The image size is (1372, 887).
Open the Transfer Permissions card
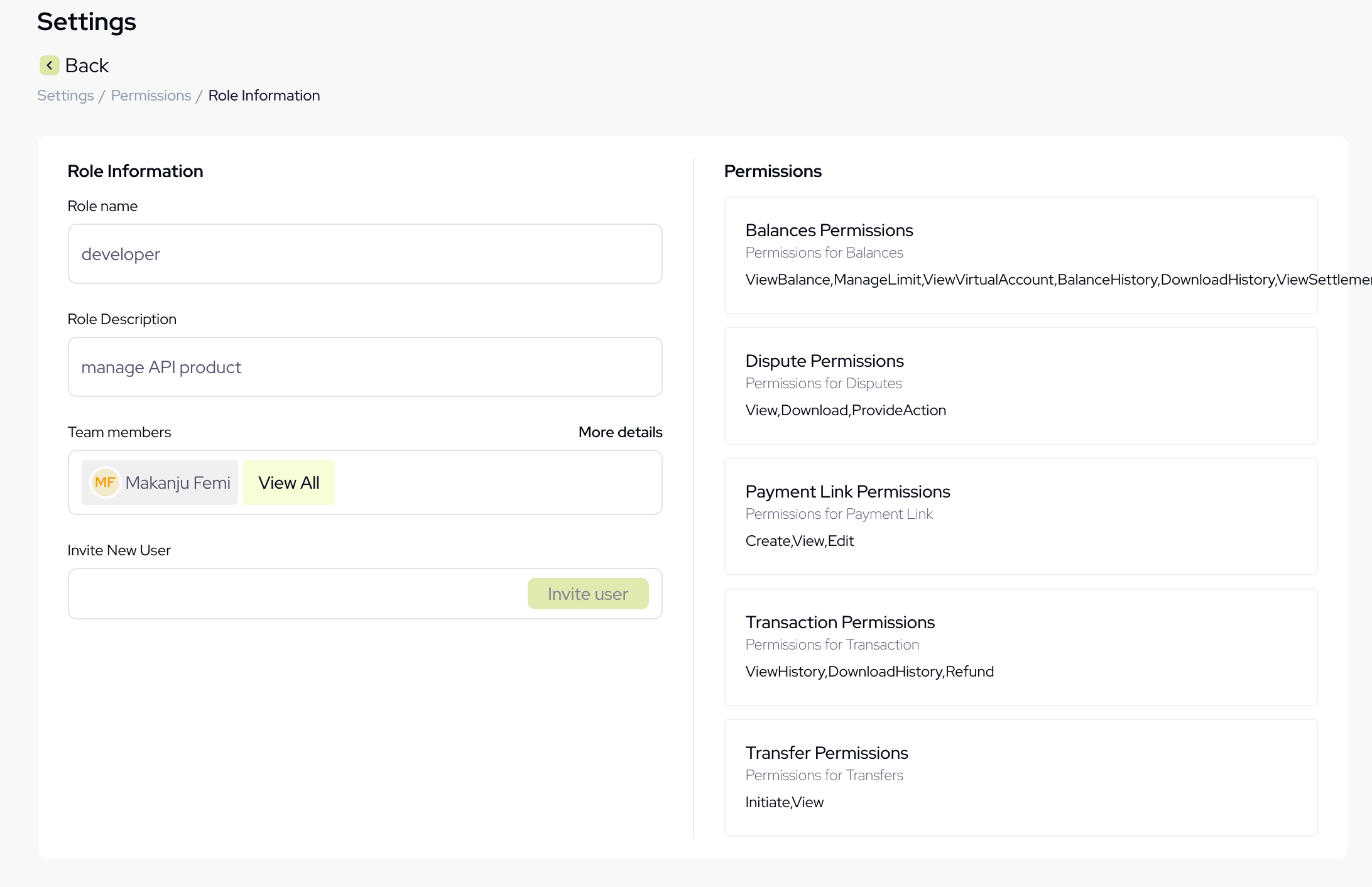click(1020, 778)
